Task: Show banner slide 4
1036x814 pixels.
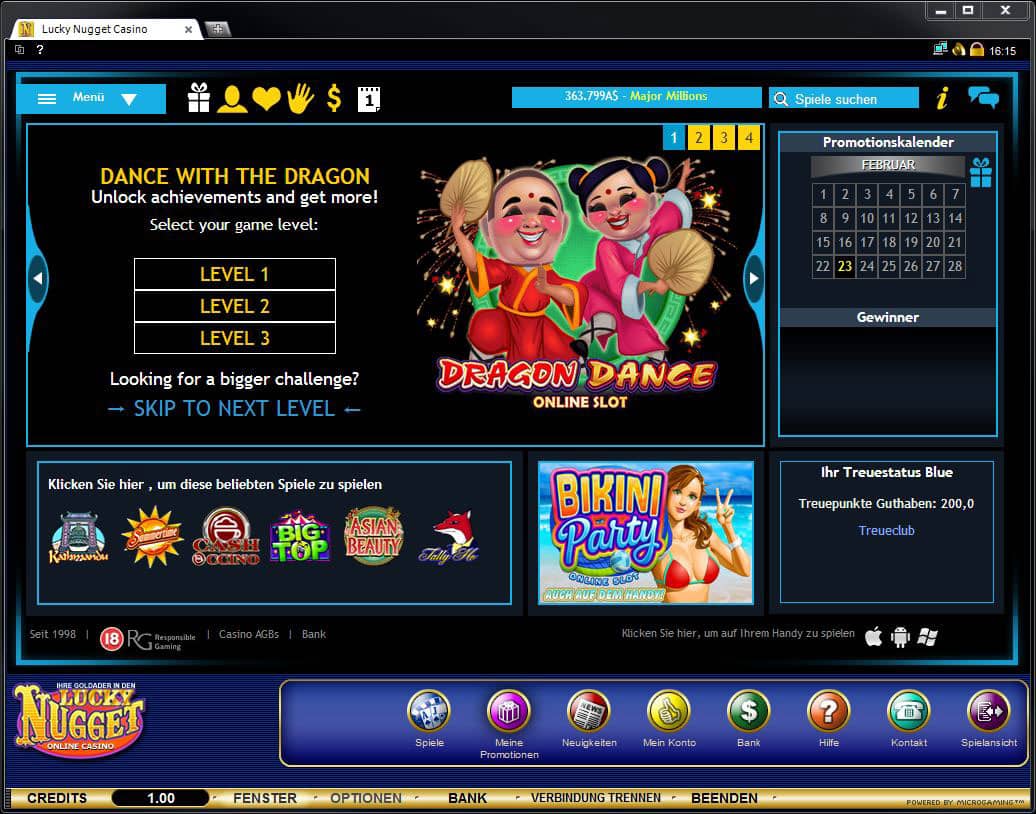Action: [x=749, y=138]
